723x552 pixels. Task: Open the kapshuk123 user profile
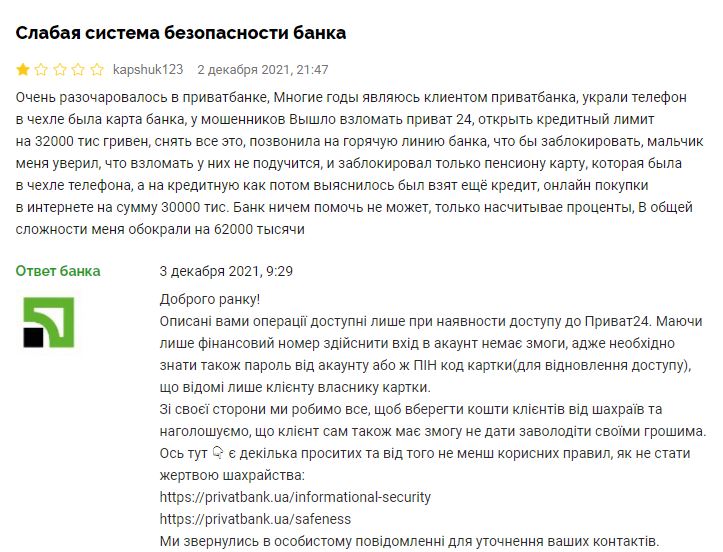click(x=148, y=70)
